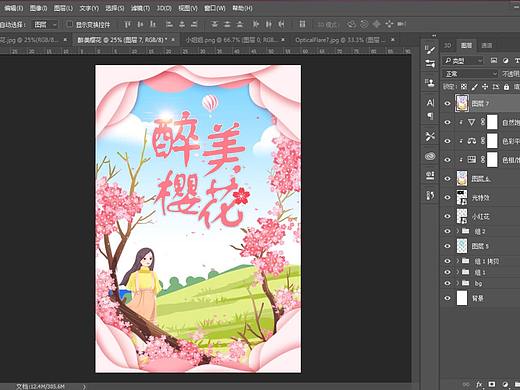The width and height of the screenshot is (520, 390).
Task: Open the 视图(V) menu
Action: (x=188, y=8)
